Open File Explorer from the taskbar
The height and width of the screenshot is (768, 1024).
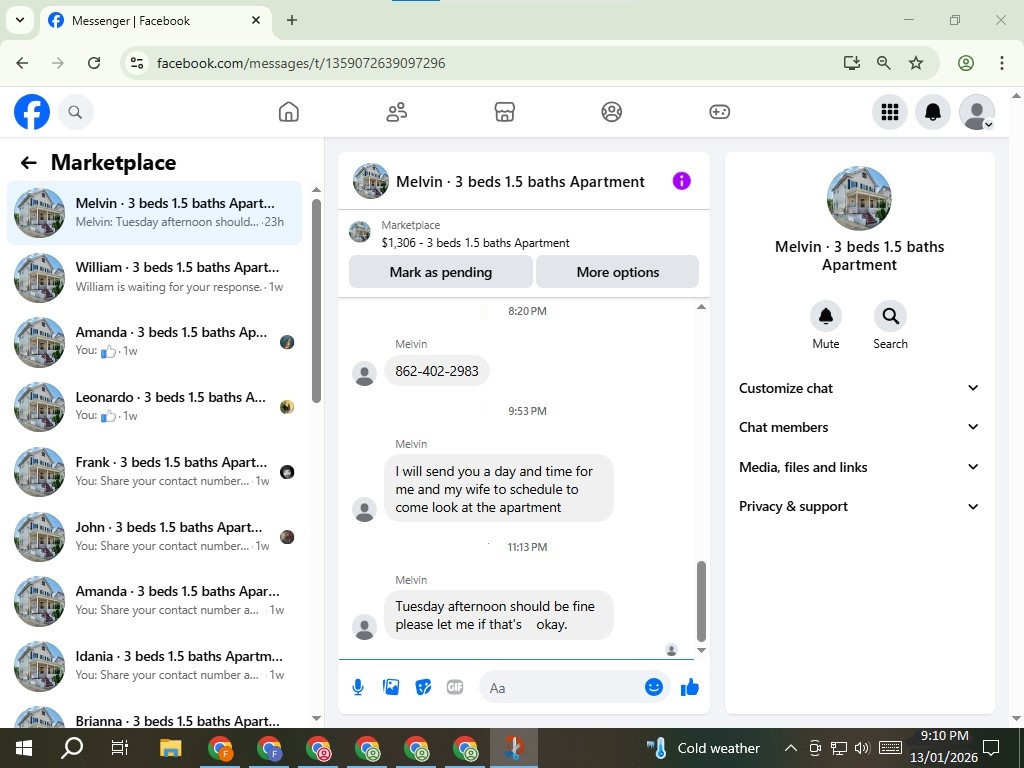(x=171, y=748)
